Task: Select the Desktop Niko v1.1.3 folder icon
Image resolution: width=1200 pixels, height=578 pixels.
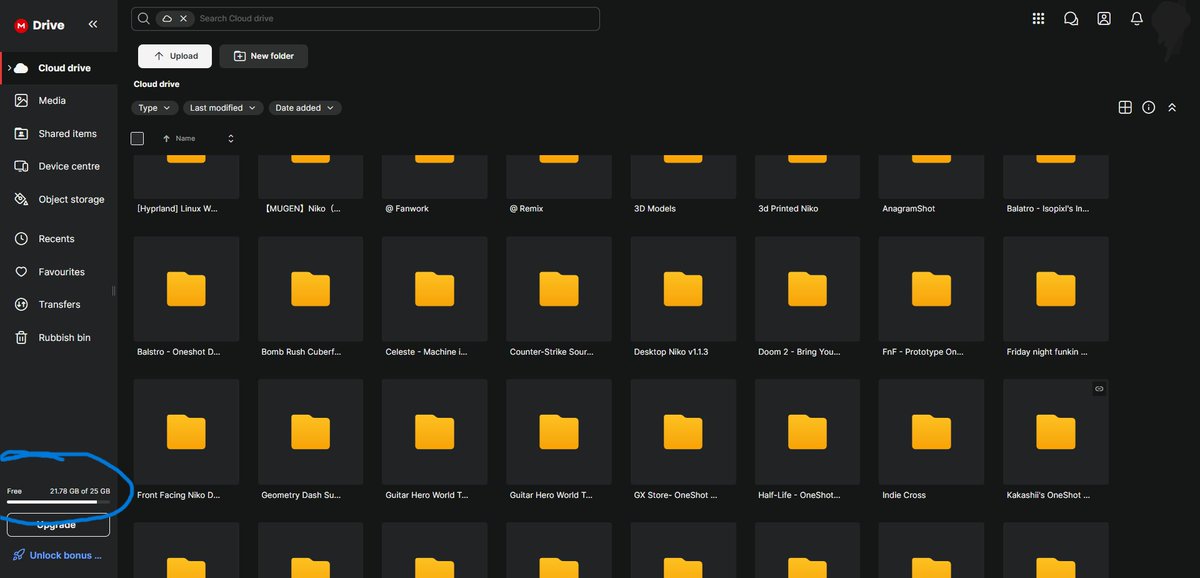Action: (683, 289)
